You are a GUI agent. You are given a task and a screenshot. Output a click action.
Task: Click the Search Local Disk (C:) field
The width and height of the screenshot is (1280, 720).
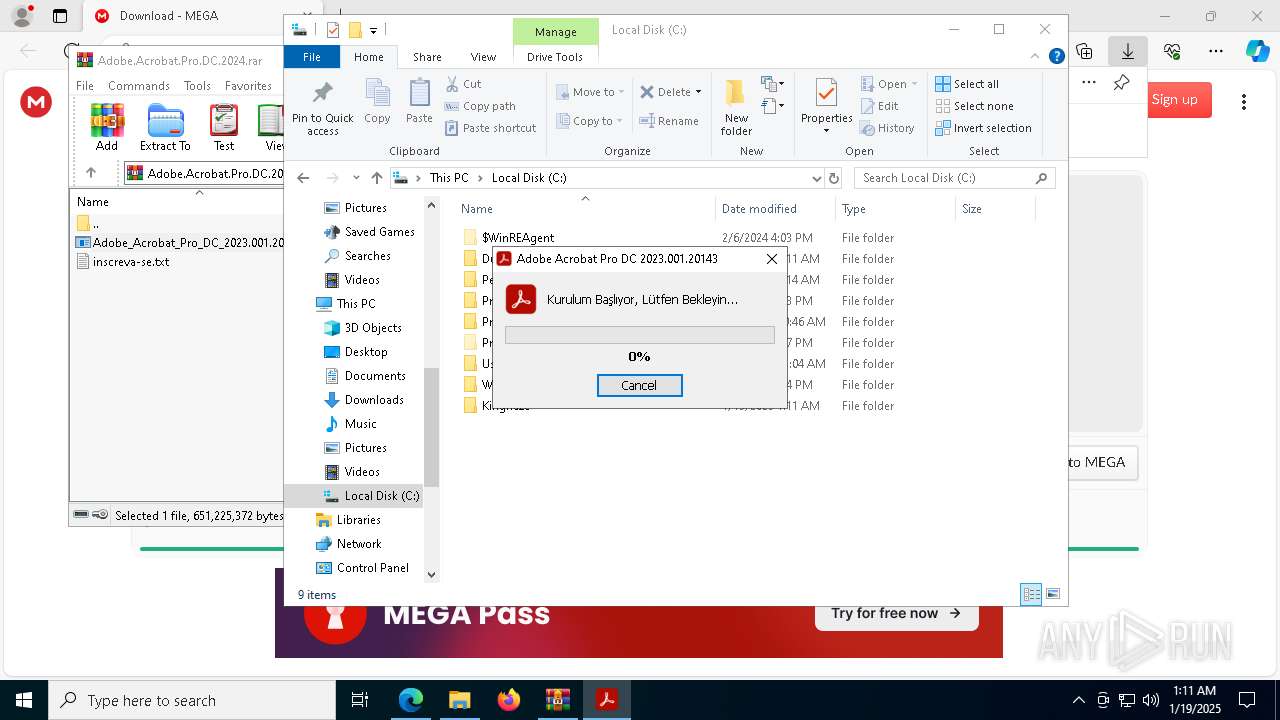[955, 178]
